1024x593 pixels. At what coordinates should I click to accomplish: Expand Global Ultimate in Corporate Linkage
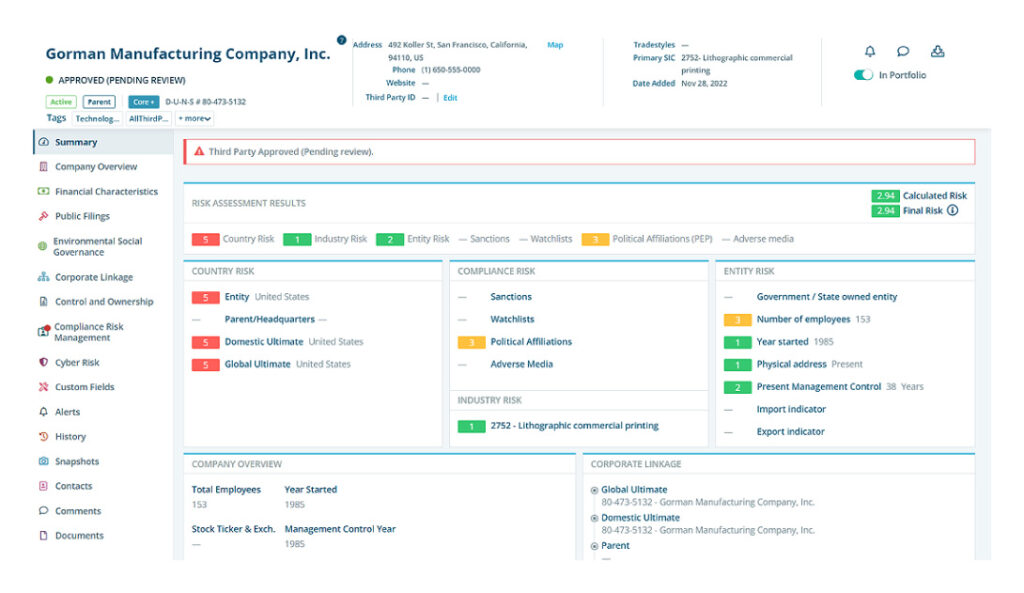coord(594,490)
